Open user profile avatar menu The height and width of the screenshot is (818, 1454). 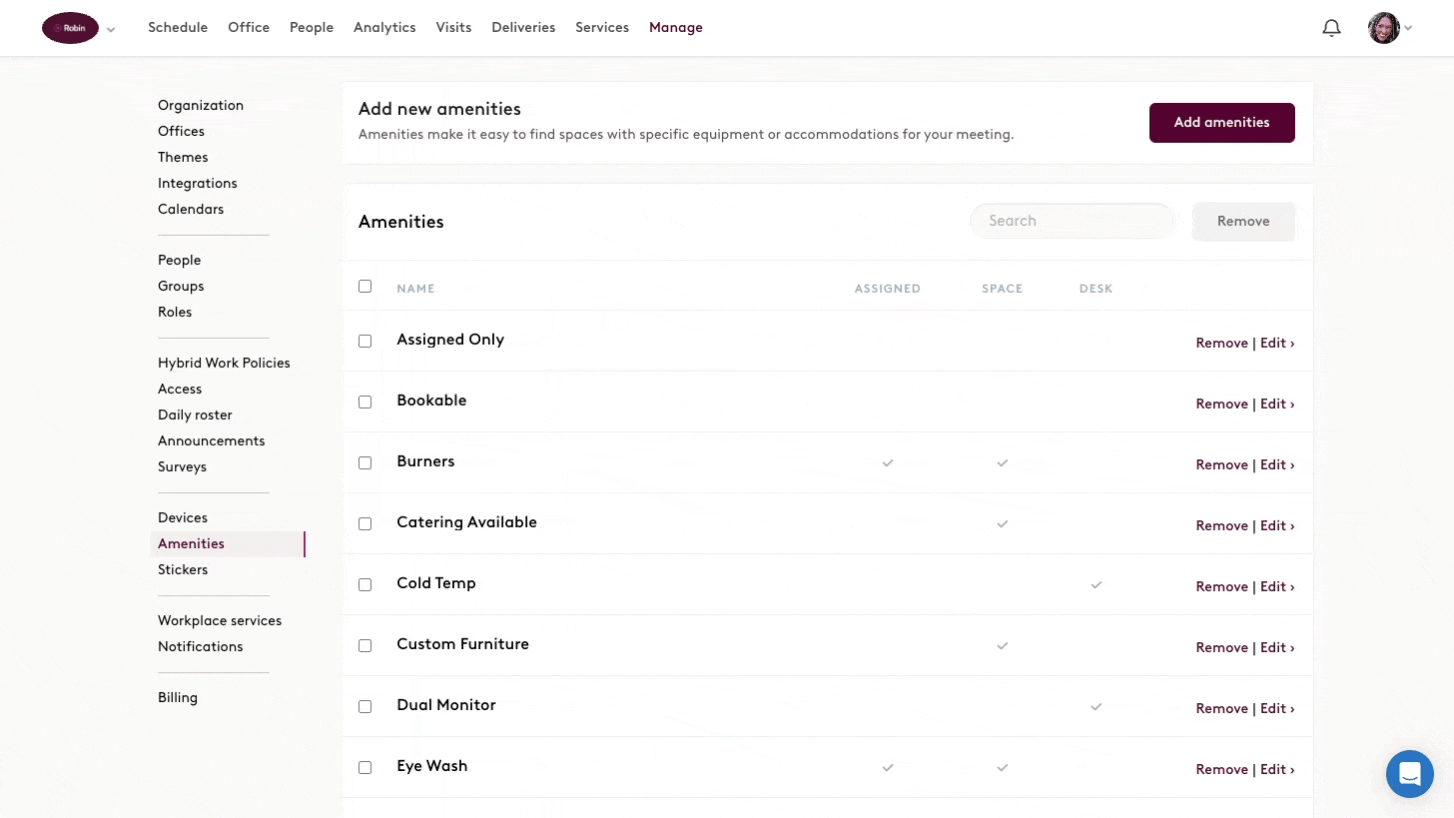click(1384, 28)
